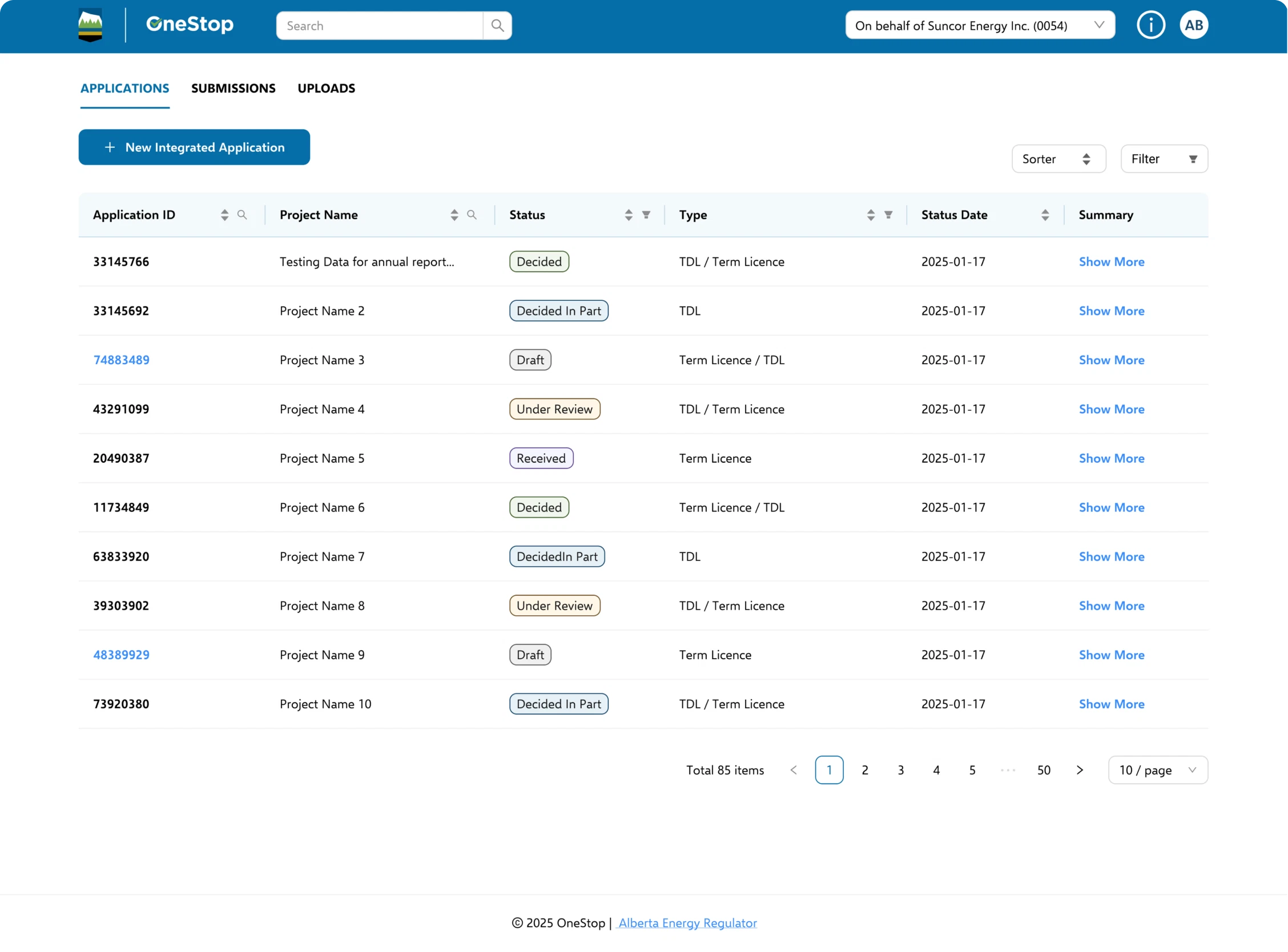Open the AB user avatar

[x=1193, y=25]
